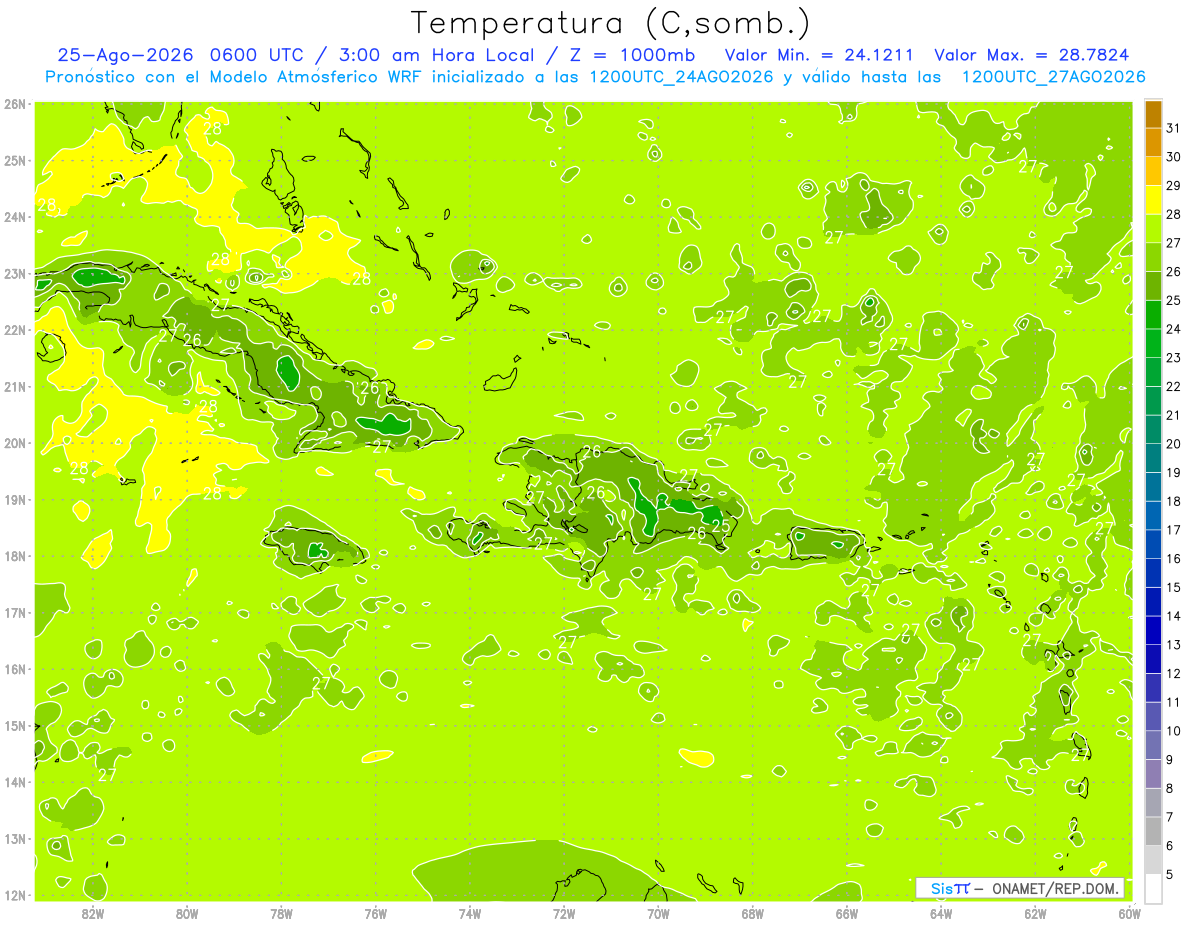Click the longitude label '66W'

tap(846, 914)
